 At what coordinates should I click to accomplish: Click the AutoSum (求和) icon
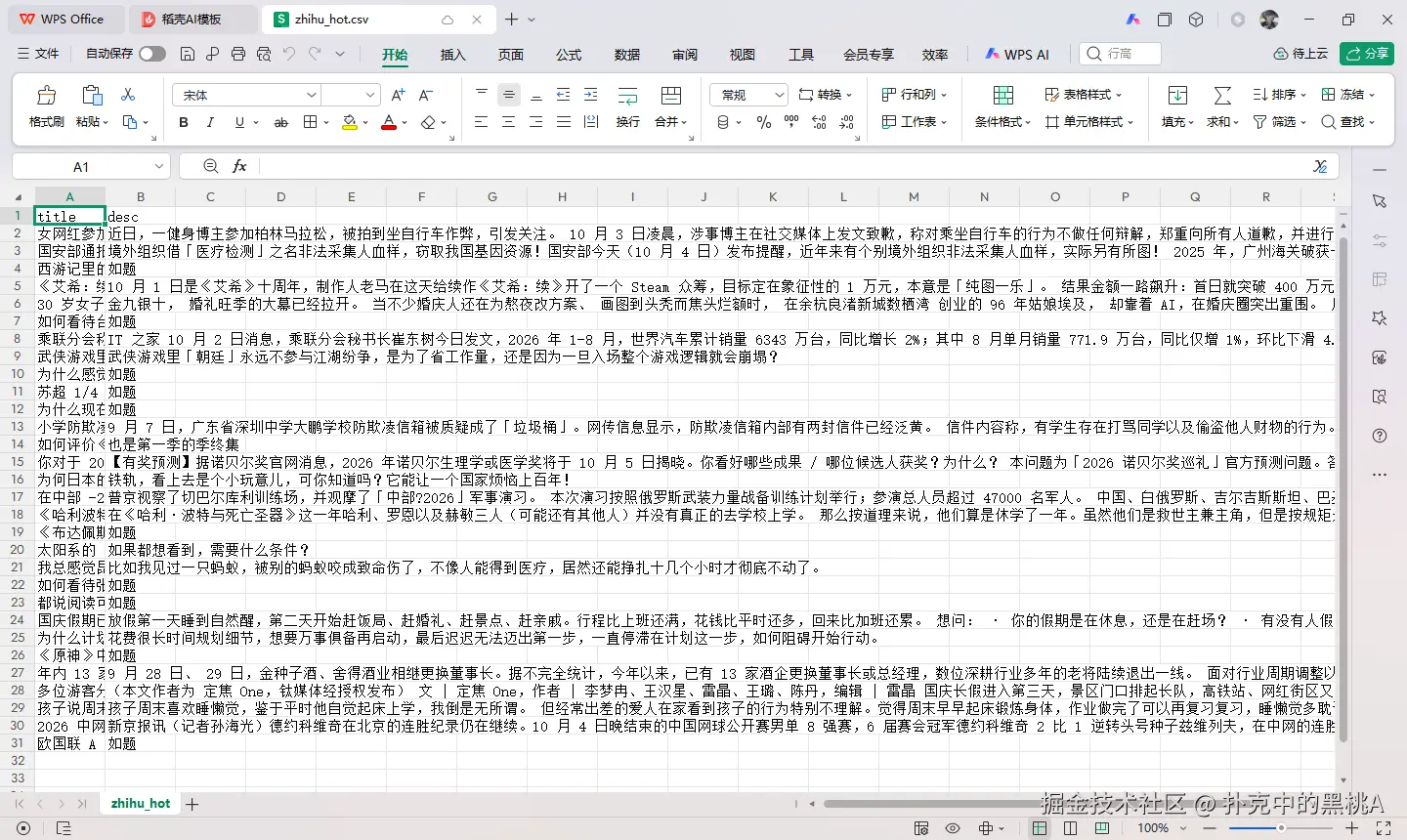coord(1222,96)
